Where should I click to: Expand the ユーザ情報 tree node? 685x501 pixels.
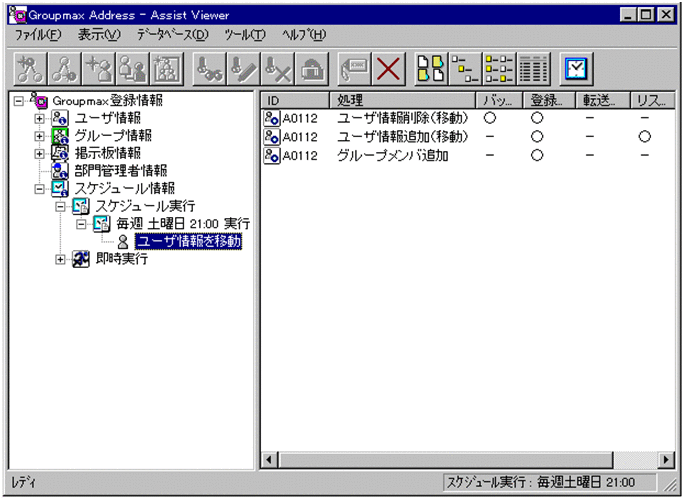pos(40,118)
